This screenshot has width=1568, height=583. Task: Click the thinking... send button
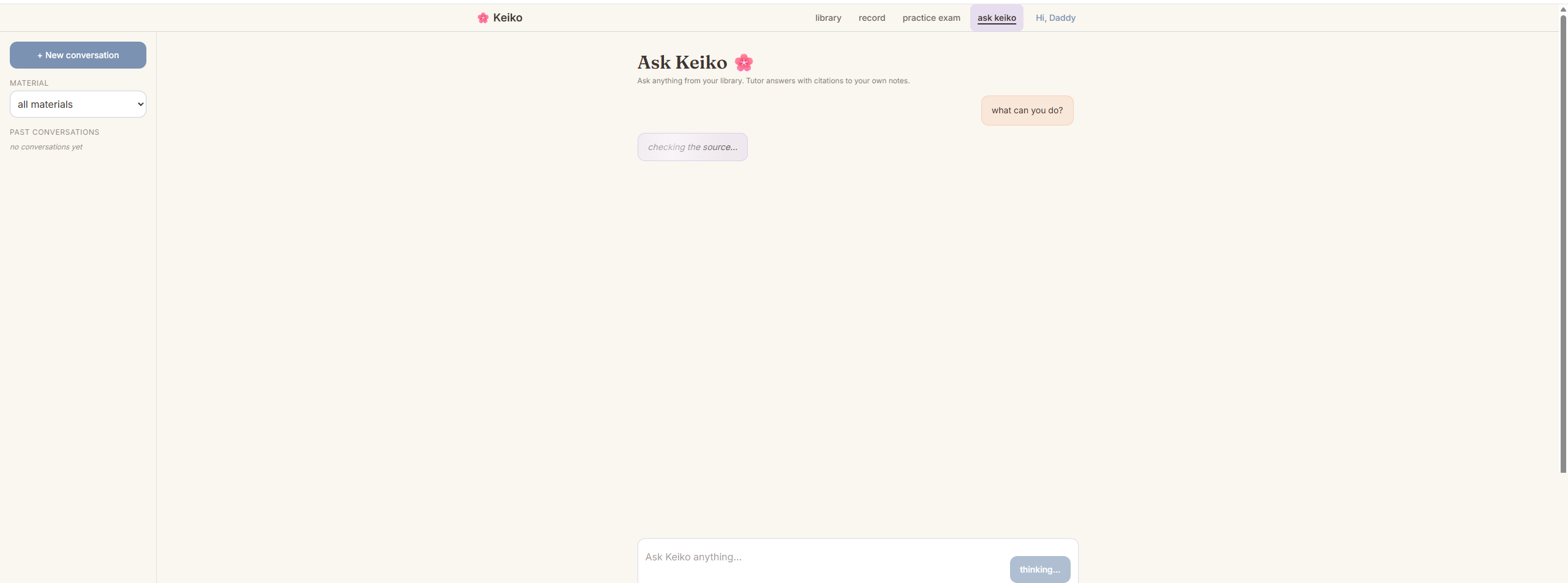point(1040,570)
